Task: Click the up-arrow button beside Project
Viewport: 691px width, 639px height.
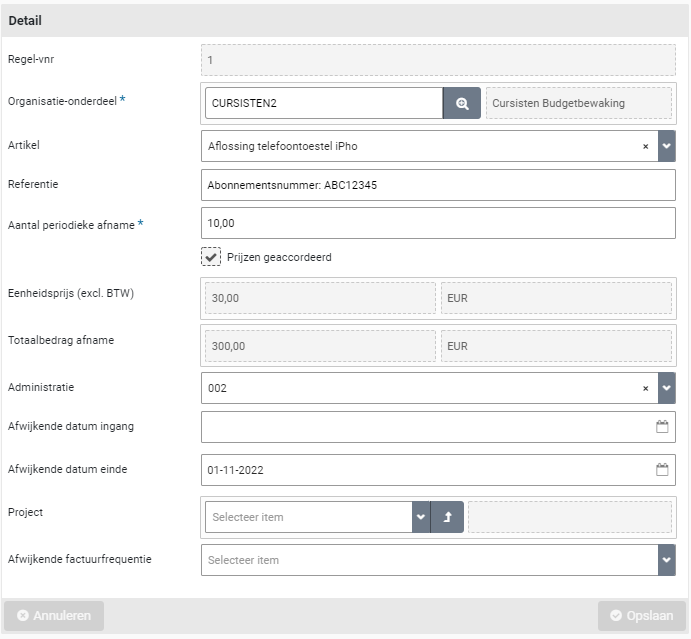Action: tap(447, 517)
